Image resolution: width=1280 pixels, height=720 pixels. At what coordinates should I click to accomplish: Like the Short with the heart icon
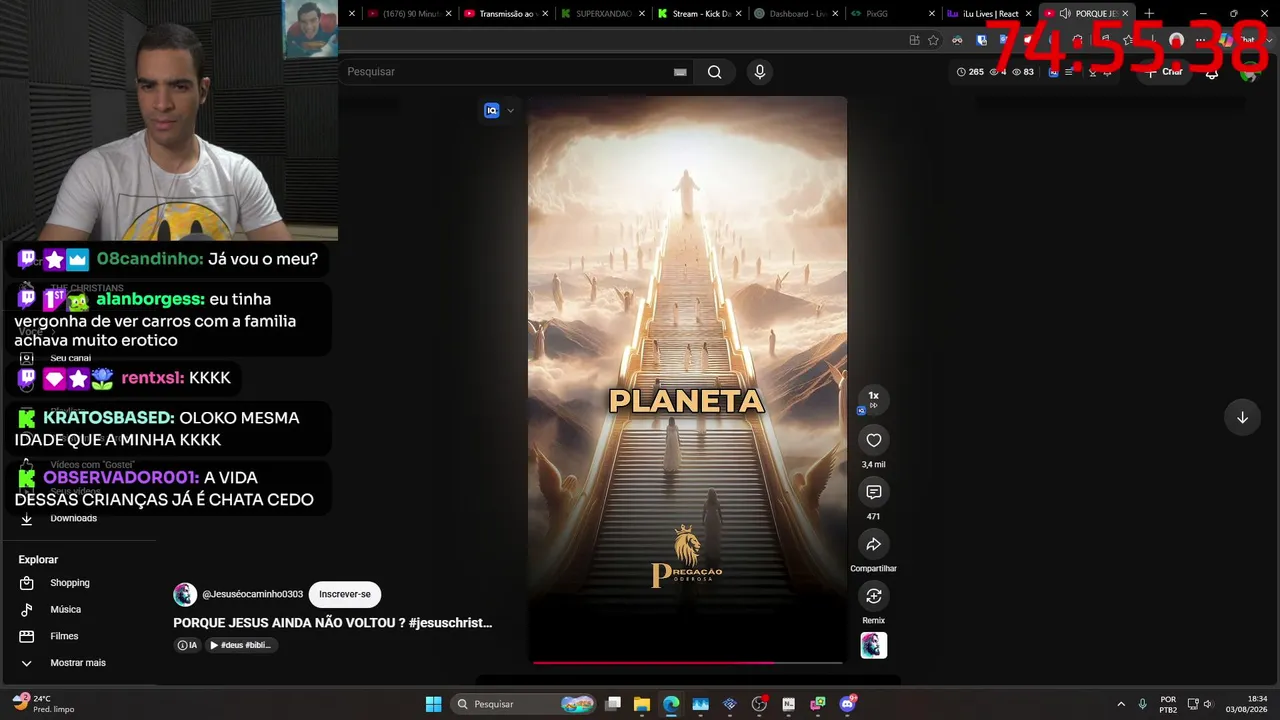coord(873,440)
